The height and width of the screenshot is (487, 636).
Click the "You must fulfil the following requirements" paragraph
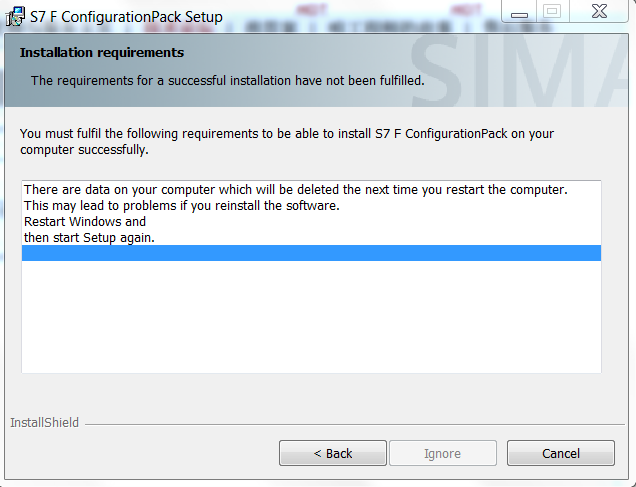coord(287,141)
